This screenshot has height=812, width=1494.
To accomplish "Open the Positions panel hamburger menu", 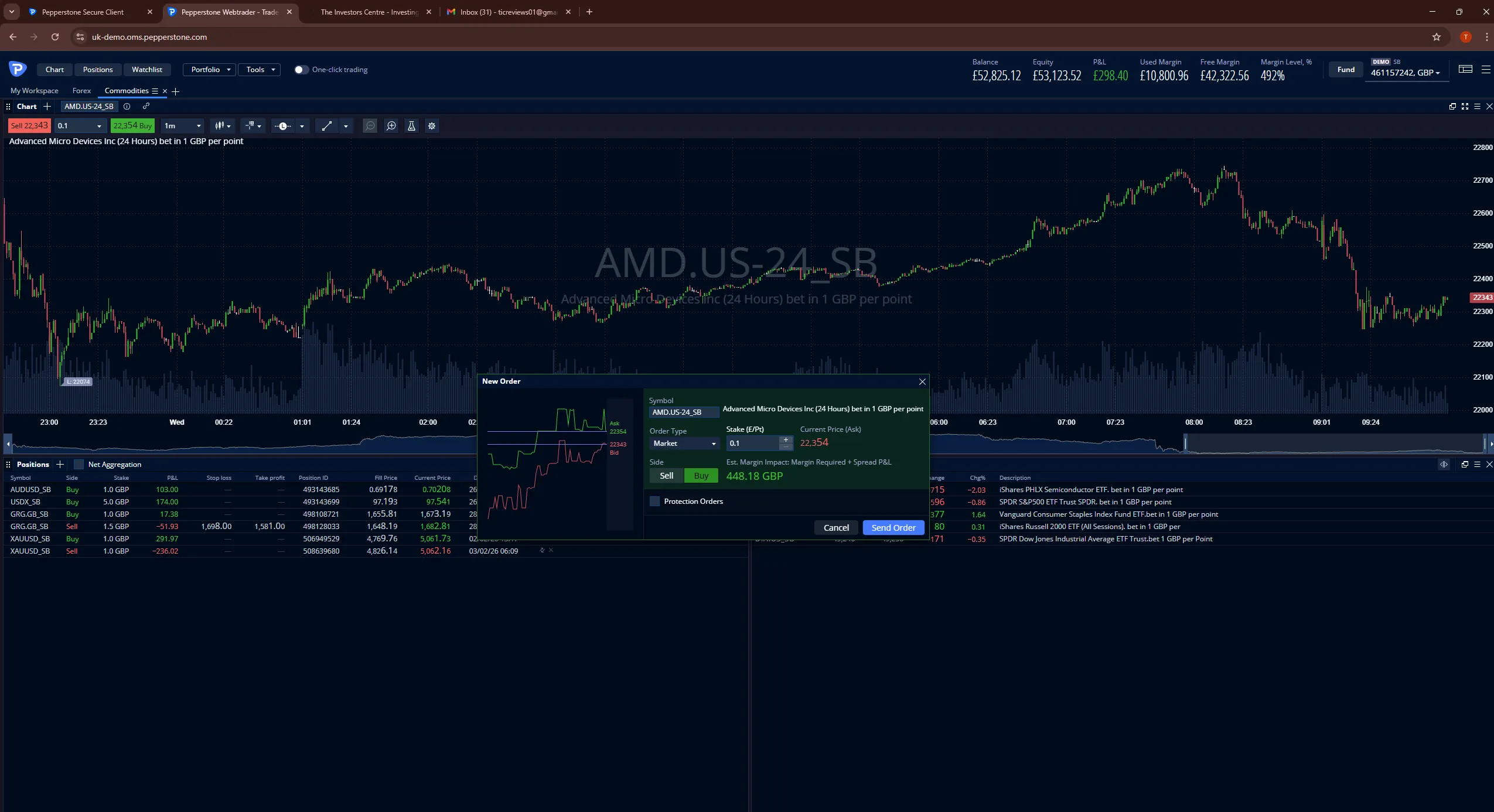I will pos(1477,464).
